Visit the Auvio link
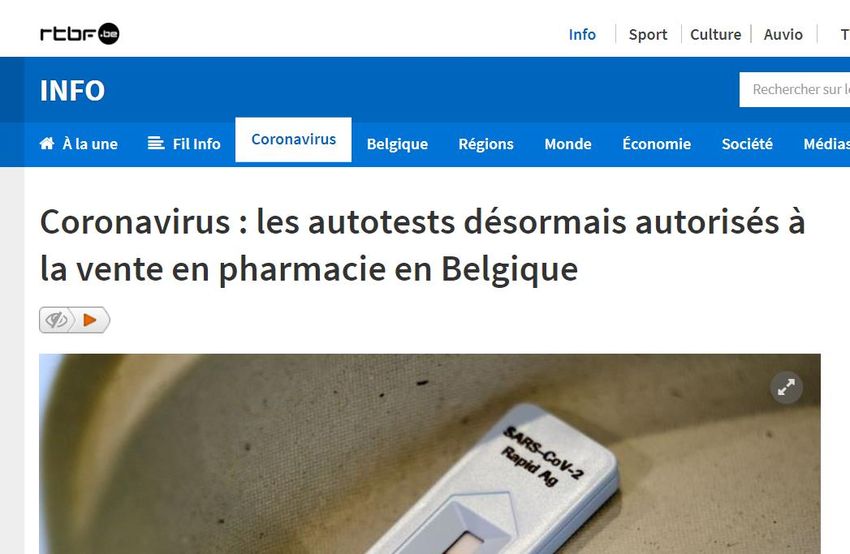 point(783,35)
